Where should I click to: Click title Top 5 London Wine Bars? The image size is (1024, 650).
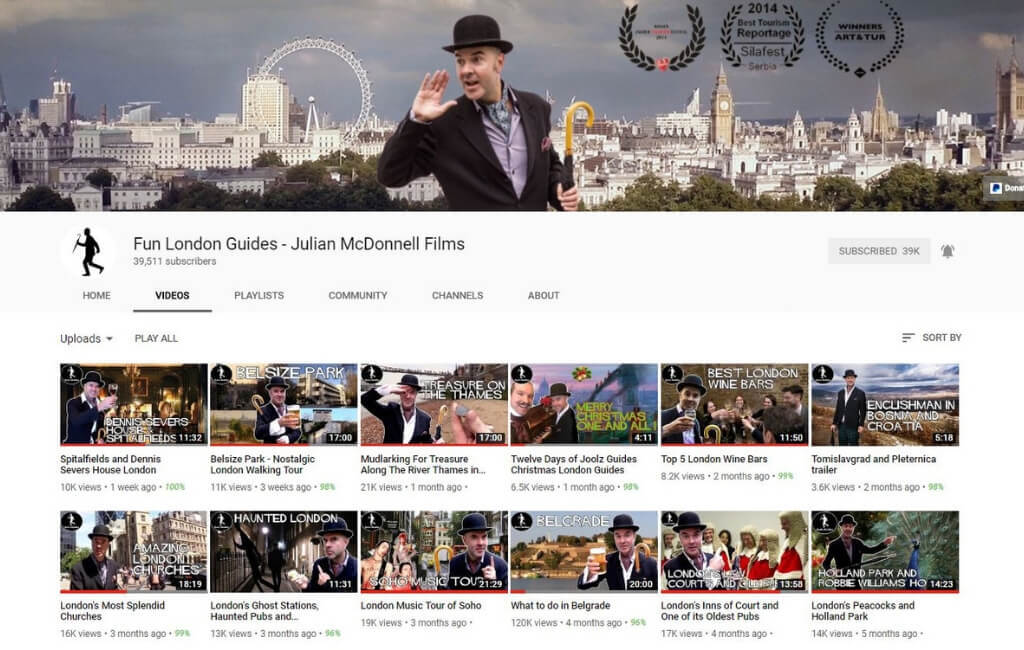coord(714,459)
